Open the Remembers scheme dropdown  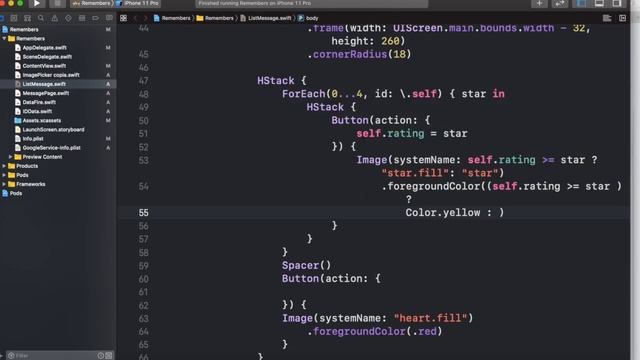(91, 3)
